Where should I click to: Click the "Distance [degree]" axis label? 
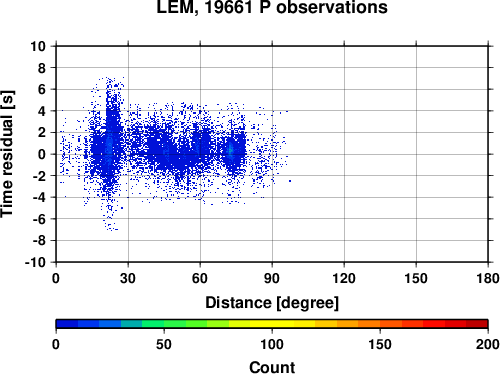(x=272, y=303)
